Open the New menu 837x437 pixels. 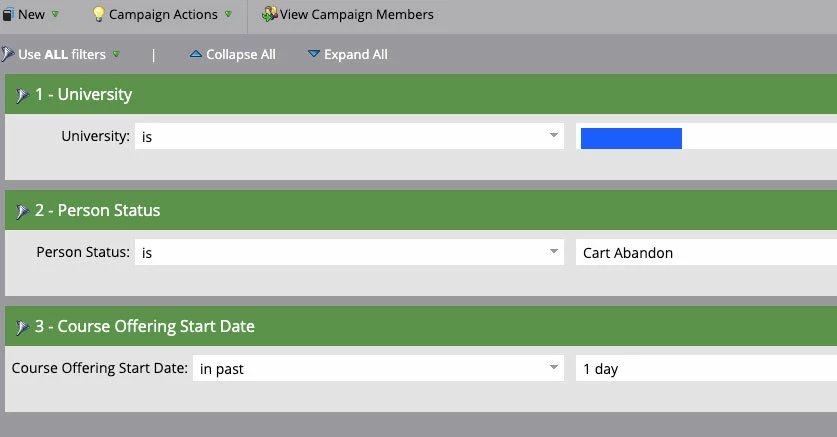[30, 14]
